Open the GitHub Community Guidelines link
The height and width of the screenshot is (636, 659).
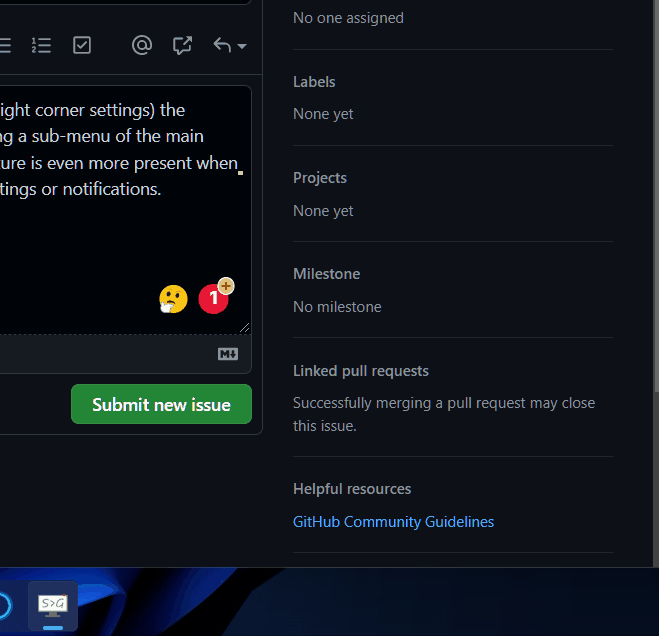tap(393, 522)
